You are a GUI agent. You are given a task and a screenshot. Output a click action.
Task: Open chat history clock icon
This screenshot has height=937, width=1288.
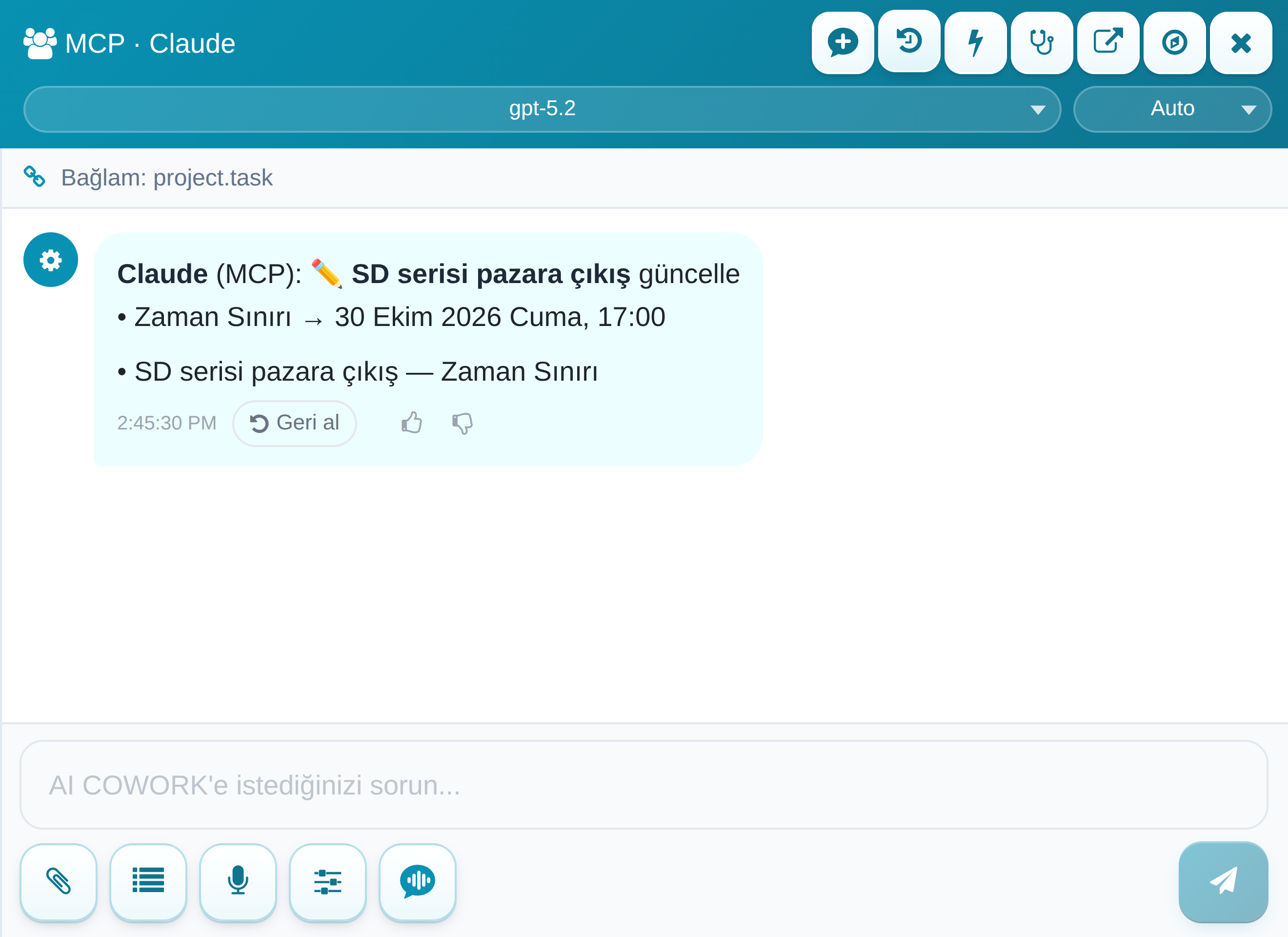pyautogui.click(x=908, y=41)
